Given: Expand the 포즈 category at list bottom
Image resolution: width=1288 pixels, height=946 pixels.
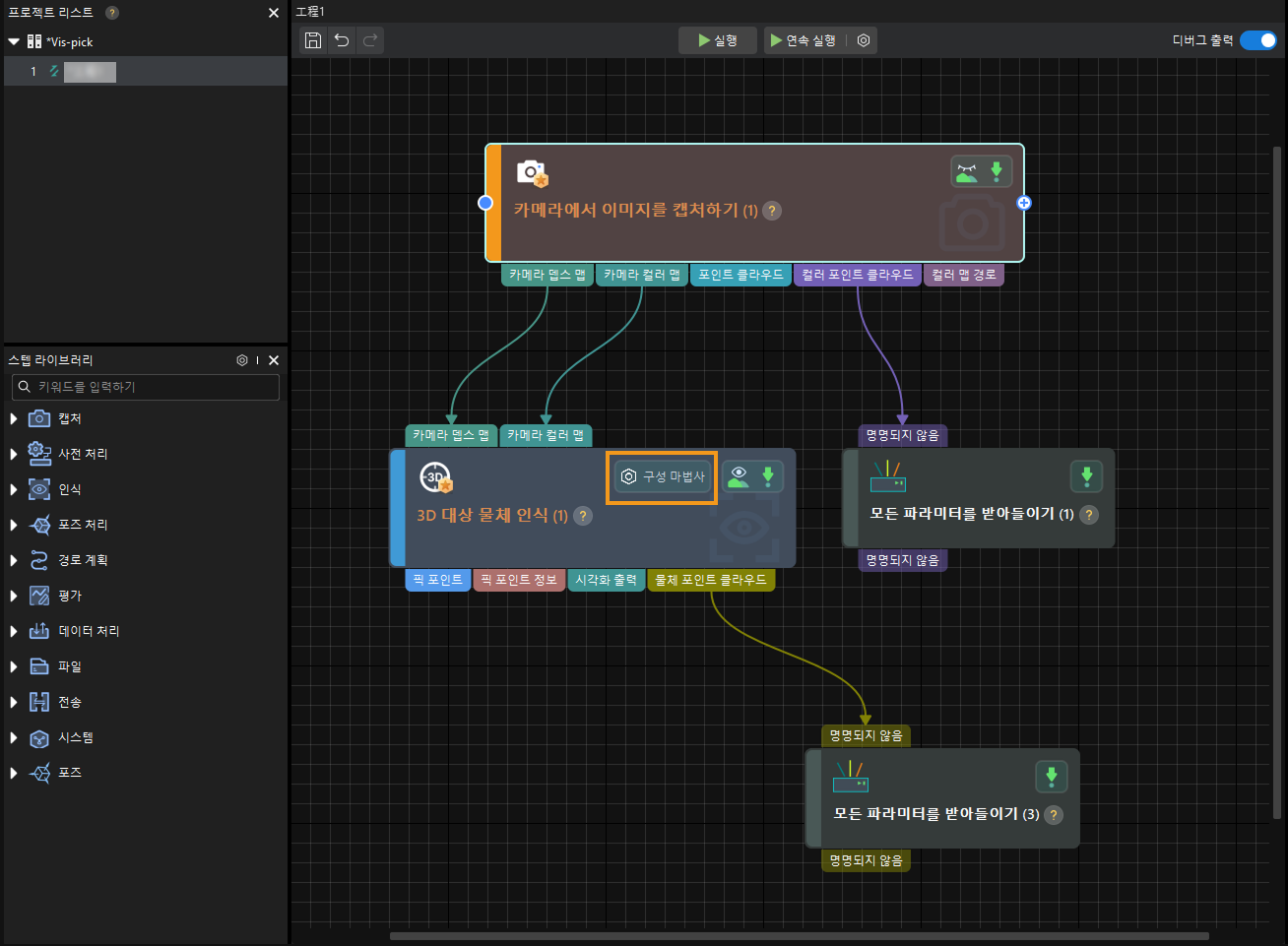Looking at the screenshot, I should [14, 773].
